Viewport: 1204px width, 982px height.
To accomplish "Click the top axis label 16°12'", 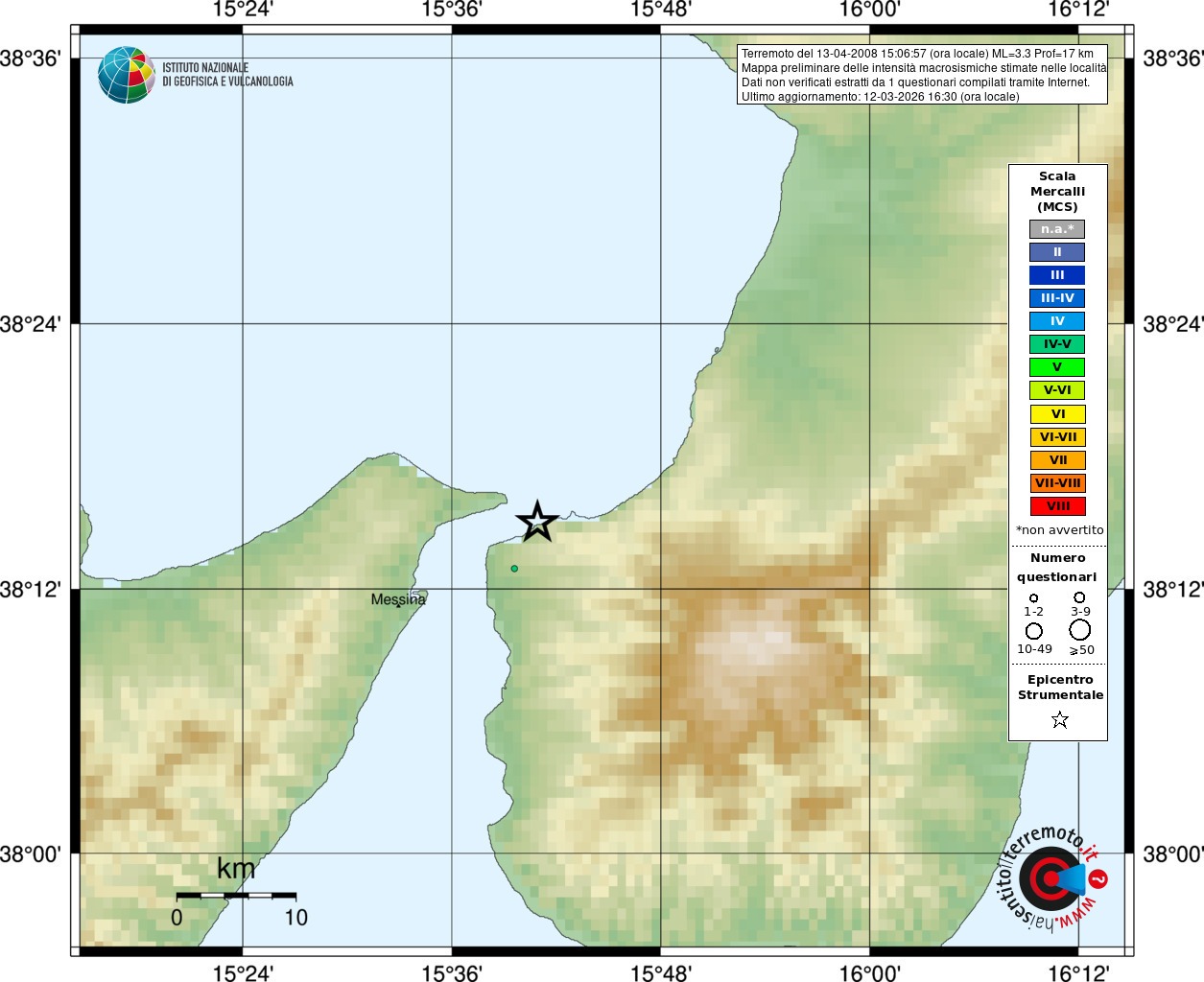I will pyautogui.click(x=1078, y=10).
